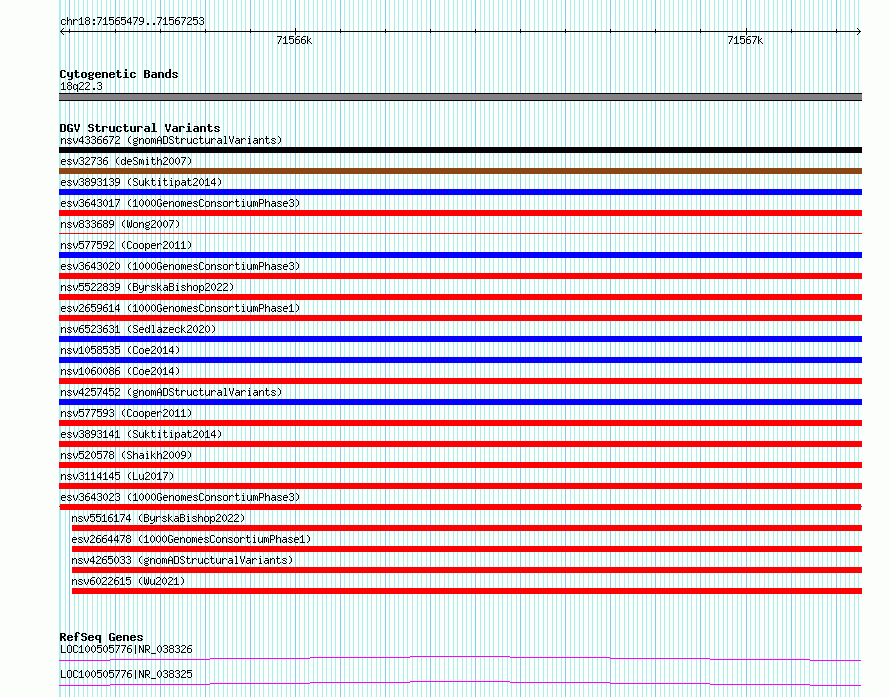
Task: Click nsv5522839 ByrskaBishop2022 label
Action: click(x=147, y=287)
